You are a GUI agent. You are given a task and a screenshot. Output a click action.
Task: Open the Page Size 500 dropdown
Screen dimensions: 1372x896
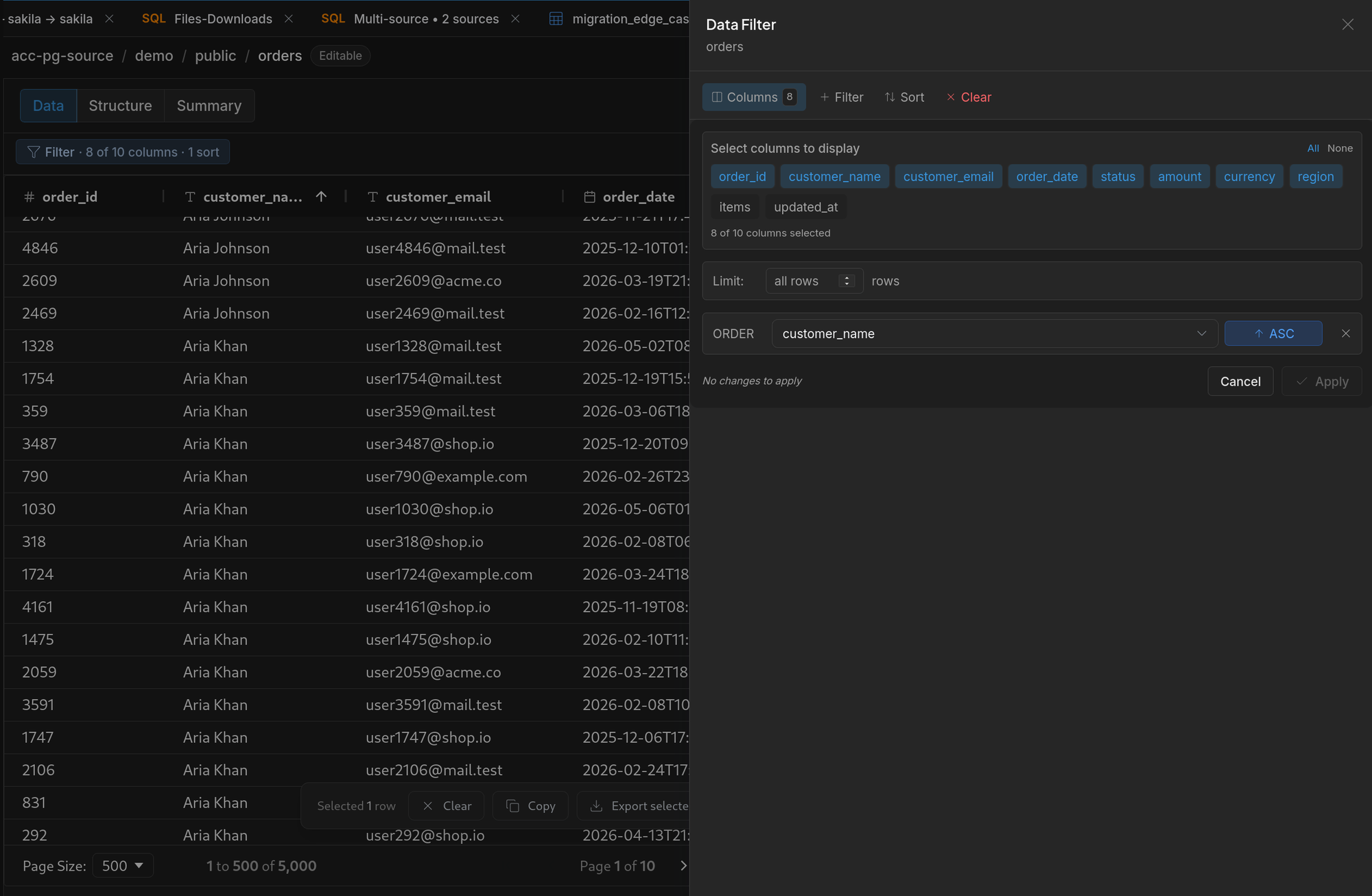[x=123, y=866]
